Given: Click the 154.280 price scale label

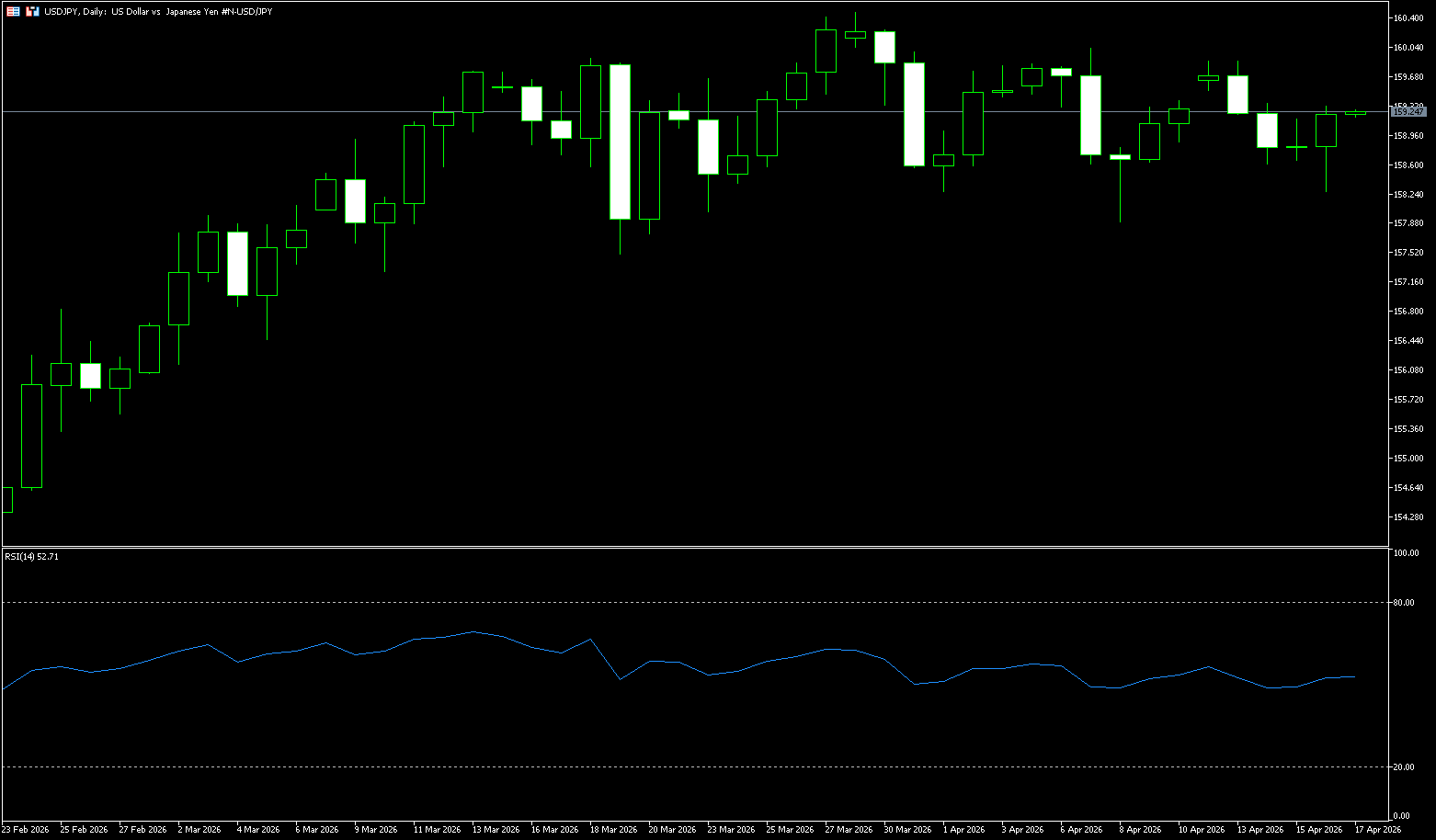Looking at the screenshot, I should (x=1408, y=516).
